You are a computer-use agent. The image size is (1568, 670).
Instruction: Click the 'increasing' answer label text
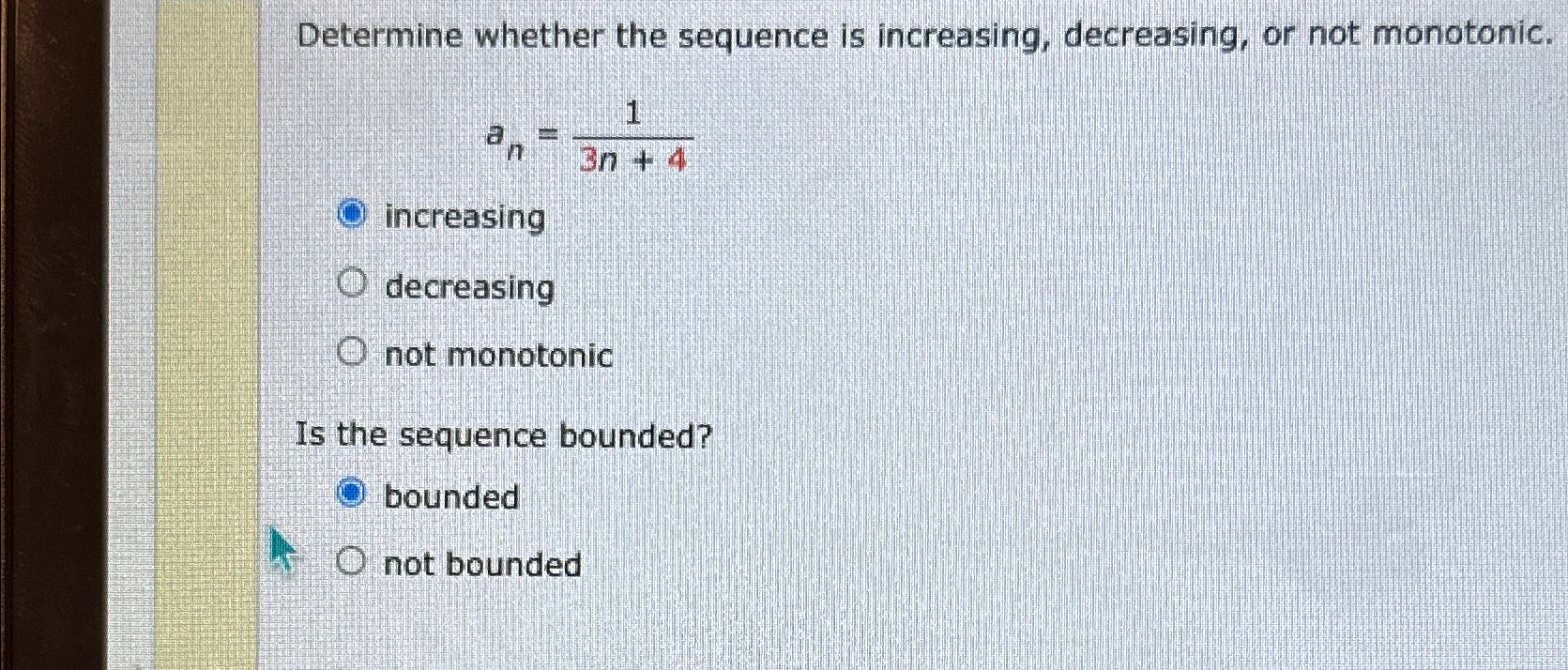pos(464,217)
